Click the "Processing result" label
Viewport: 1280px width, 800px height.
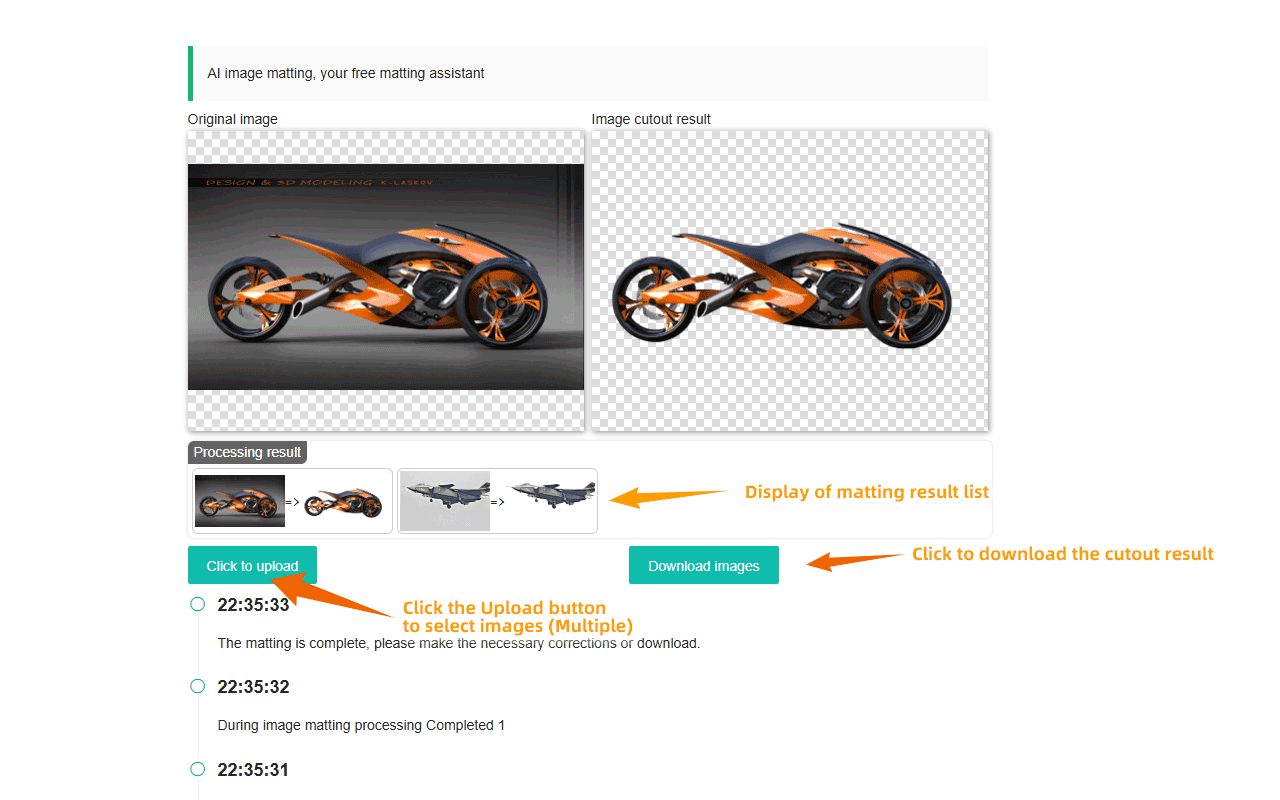247,452
